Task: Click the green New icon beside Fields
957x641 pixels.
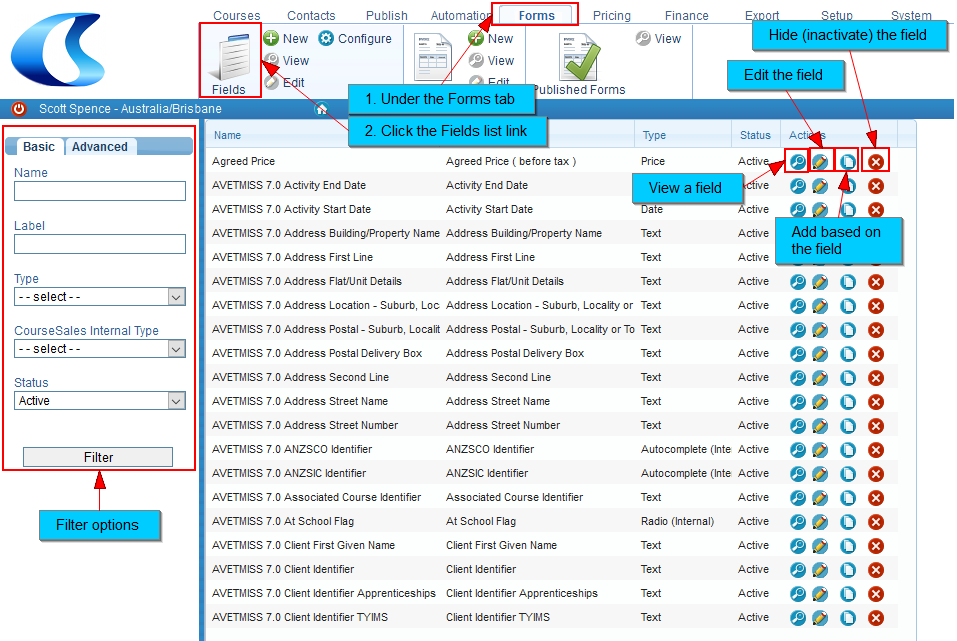Action: pos(271,38)
